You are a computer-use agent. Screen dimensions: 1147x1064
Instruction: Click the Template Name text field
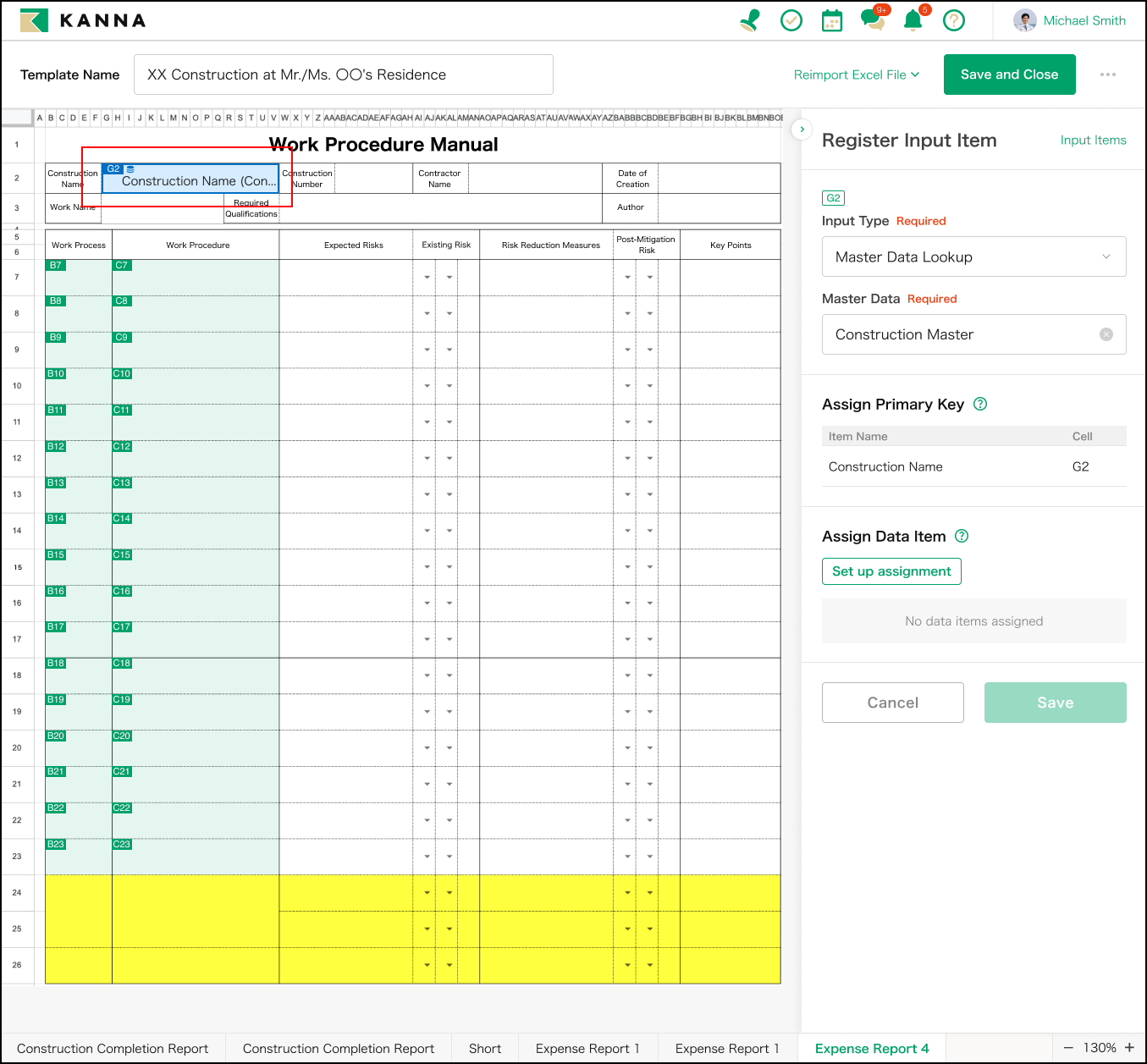pos(343,74)
